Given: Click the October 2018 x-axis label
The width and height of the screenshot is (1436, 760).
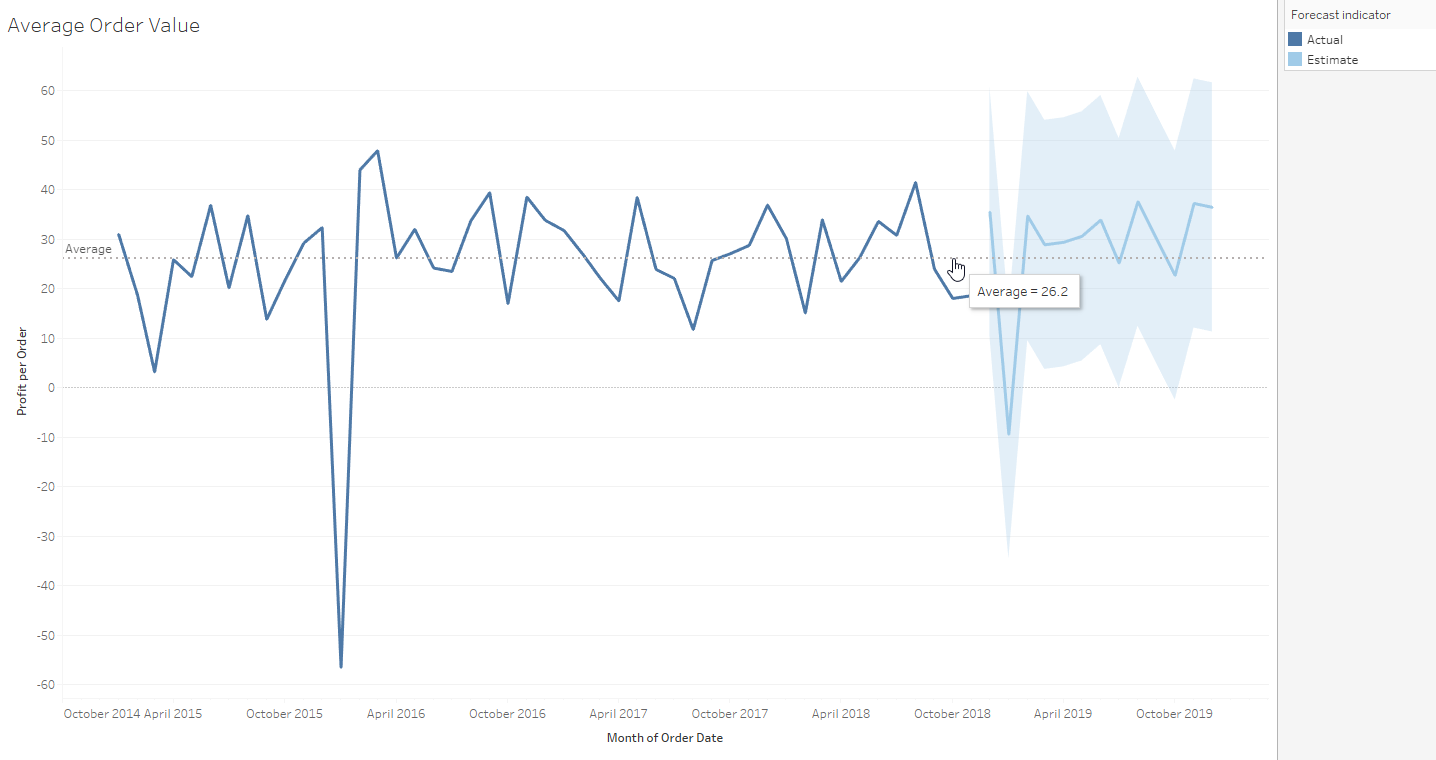Looking at the screenshot, I should (x=953, y=714).
